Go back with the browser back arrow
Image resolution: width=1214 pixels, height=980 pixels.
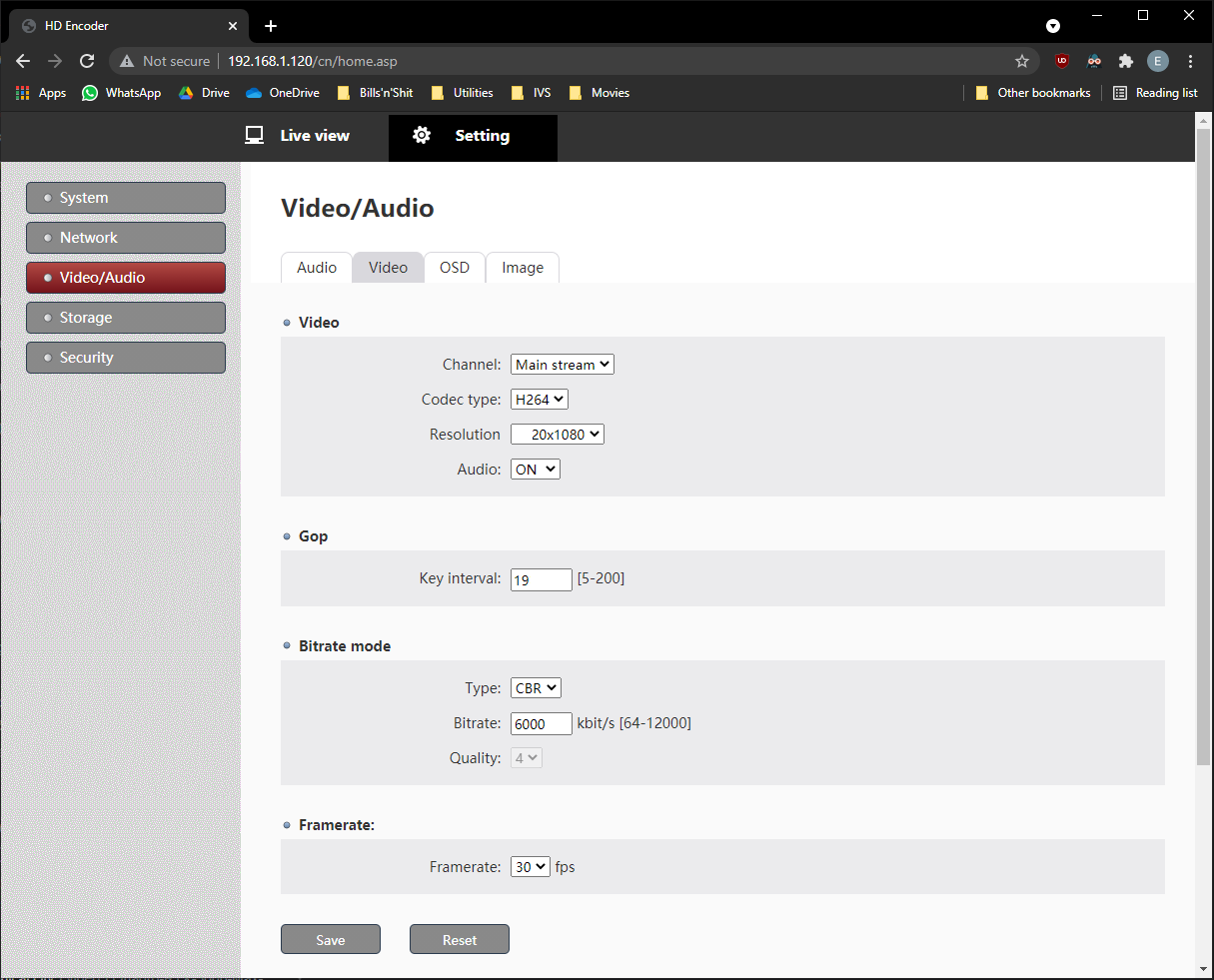coord(23,61)
